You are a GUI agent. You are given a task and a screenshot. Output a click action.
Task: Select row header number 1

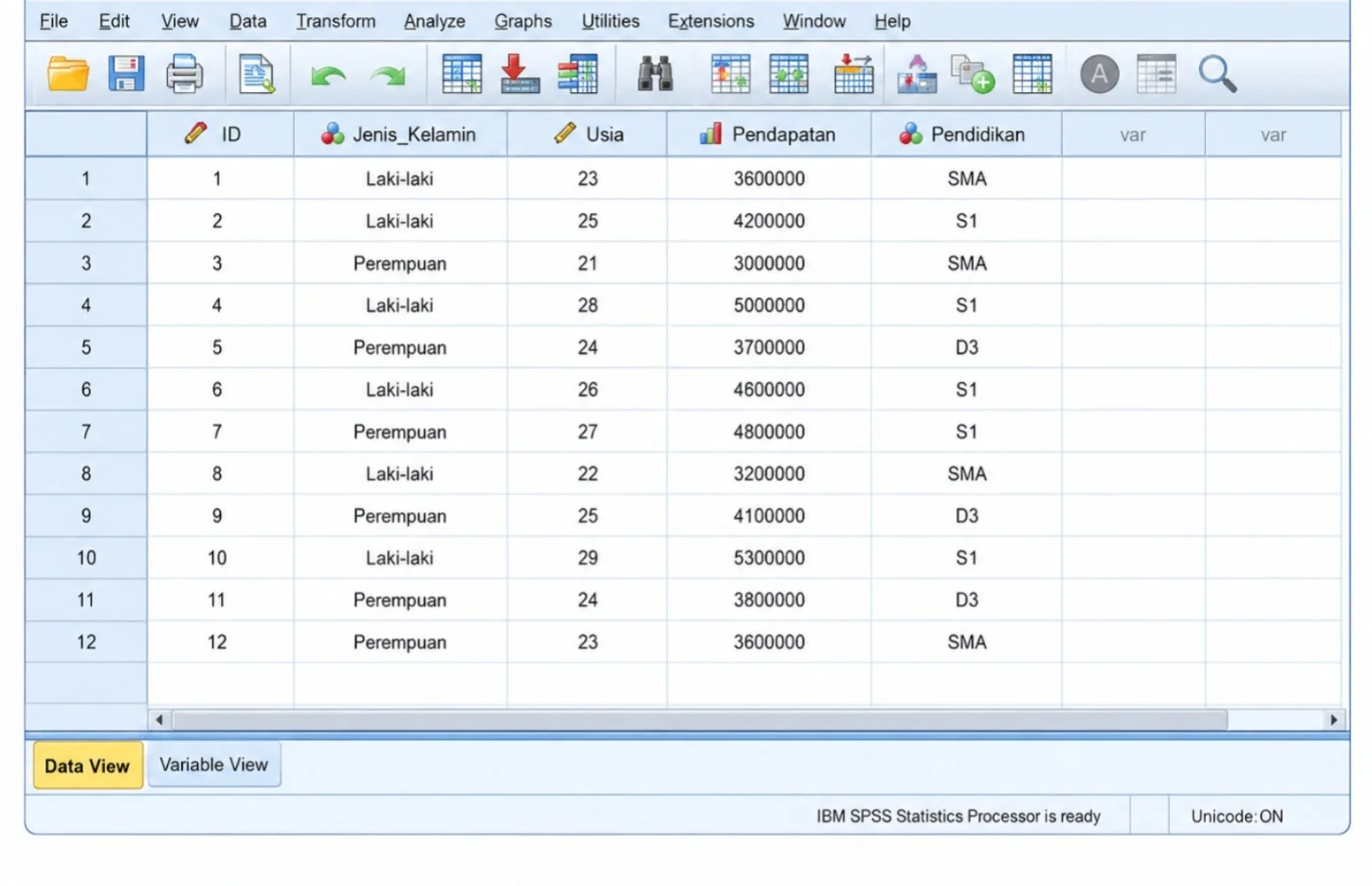[85, 178]
